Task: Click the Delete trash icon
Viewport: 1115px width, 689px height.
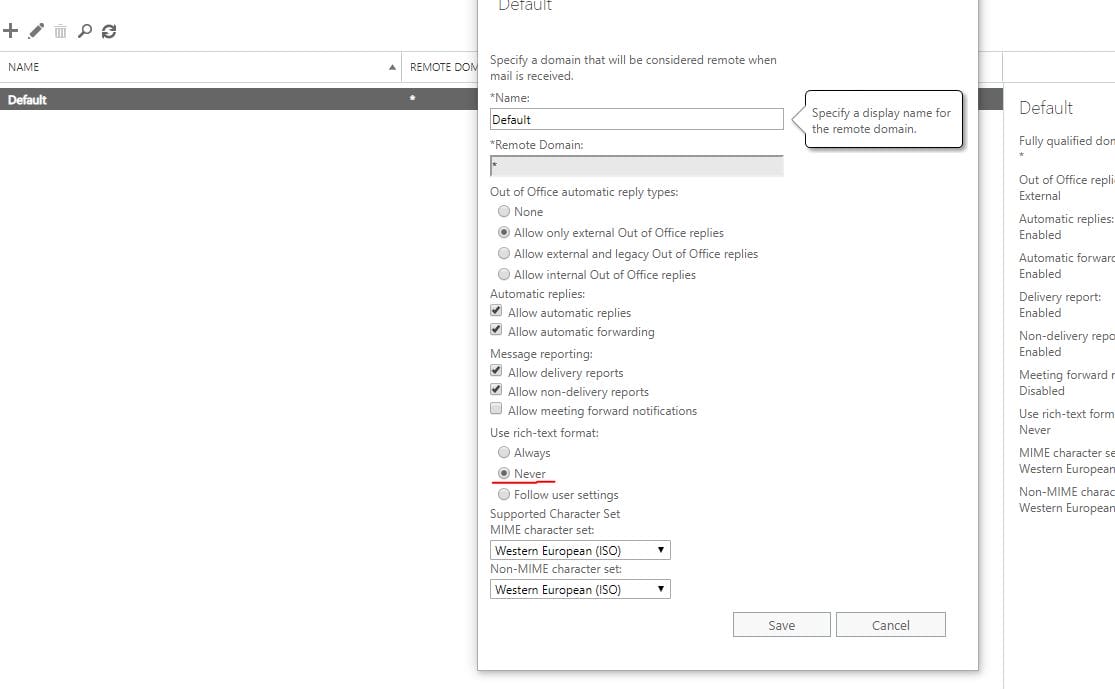Action: [x=60, y=32]
